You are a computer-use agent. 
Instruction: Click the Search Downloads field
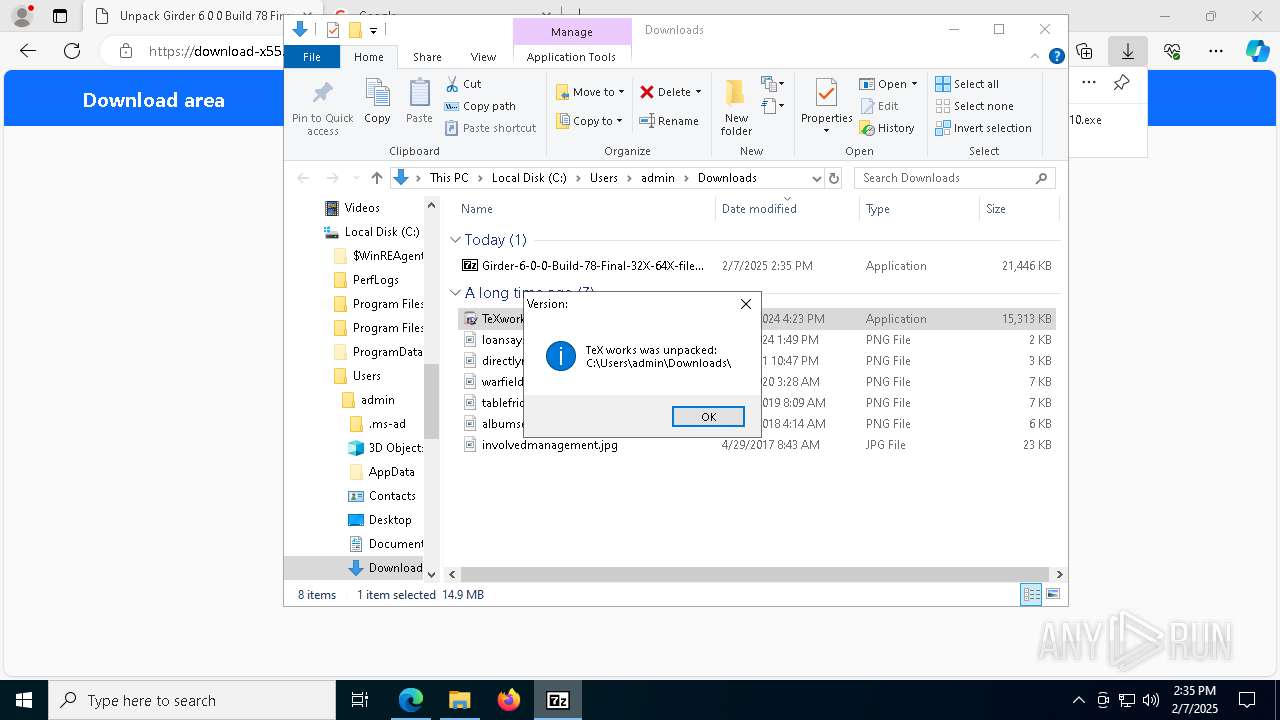coord(954,178)
